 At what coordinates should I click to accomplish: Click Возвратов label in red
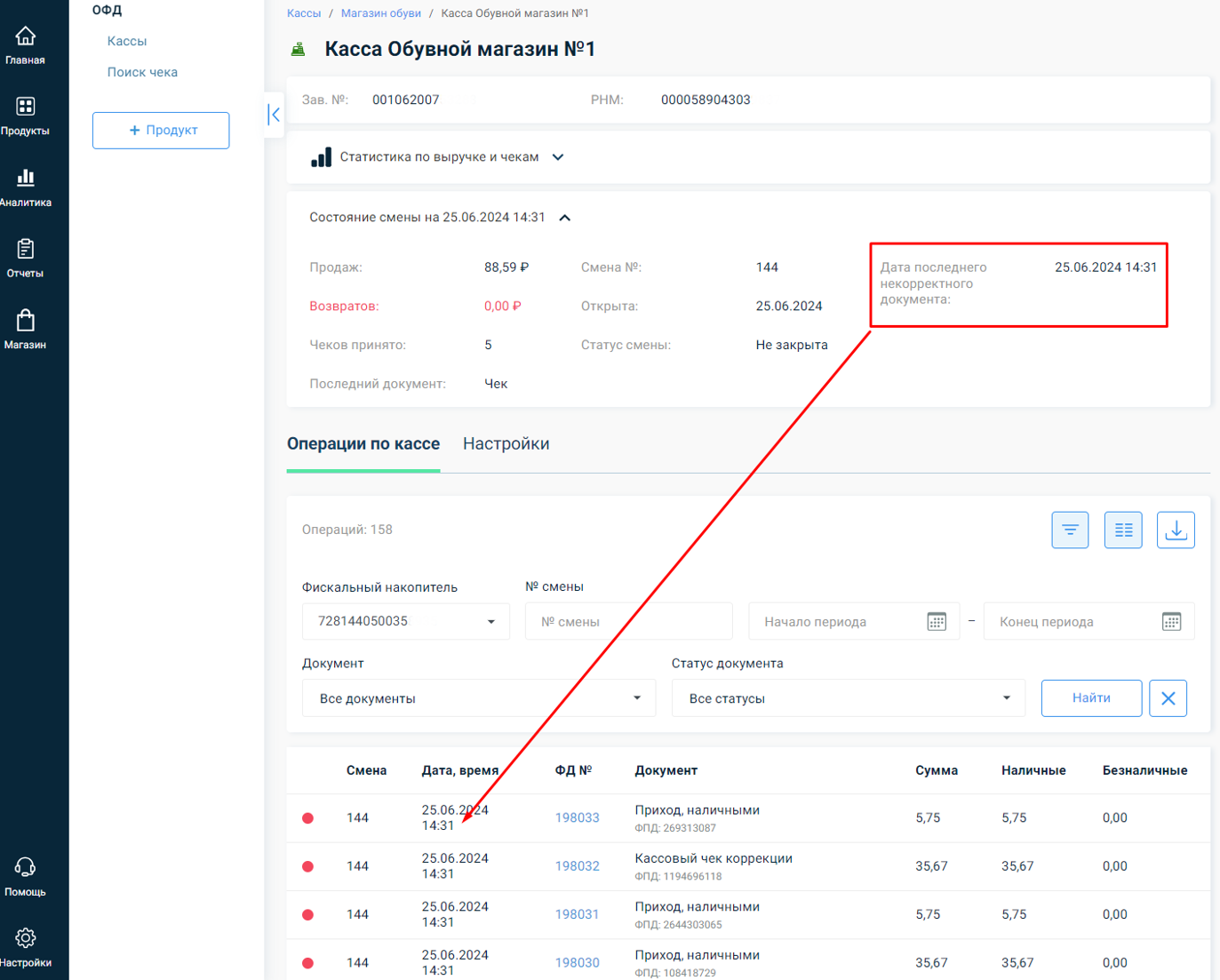344,306
